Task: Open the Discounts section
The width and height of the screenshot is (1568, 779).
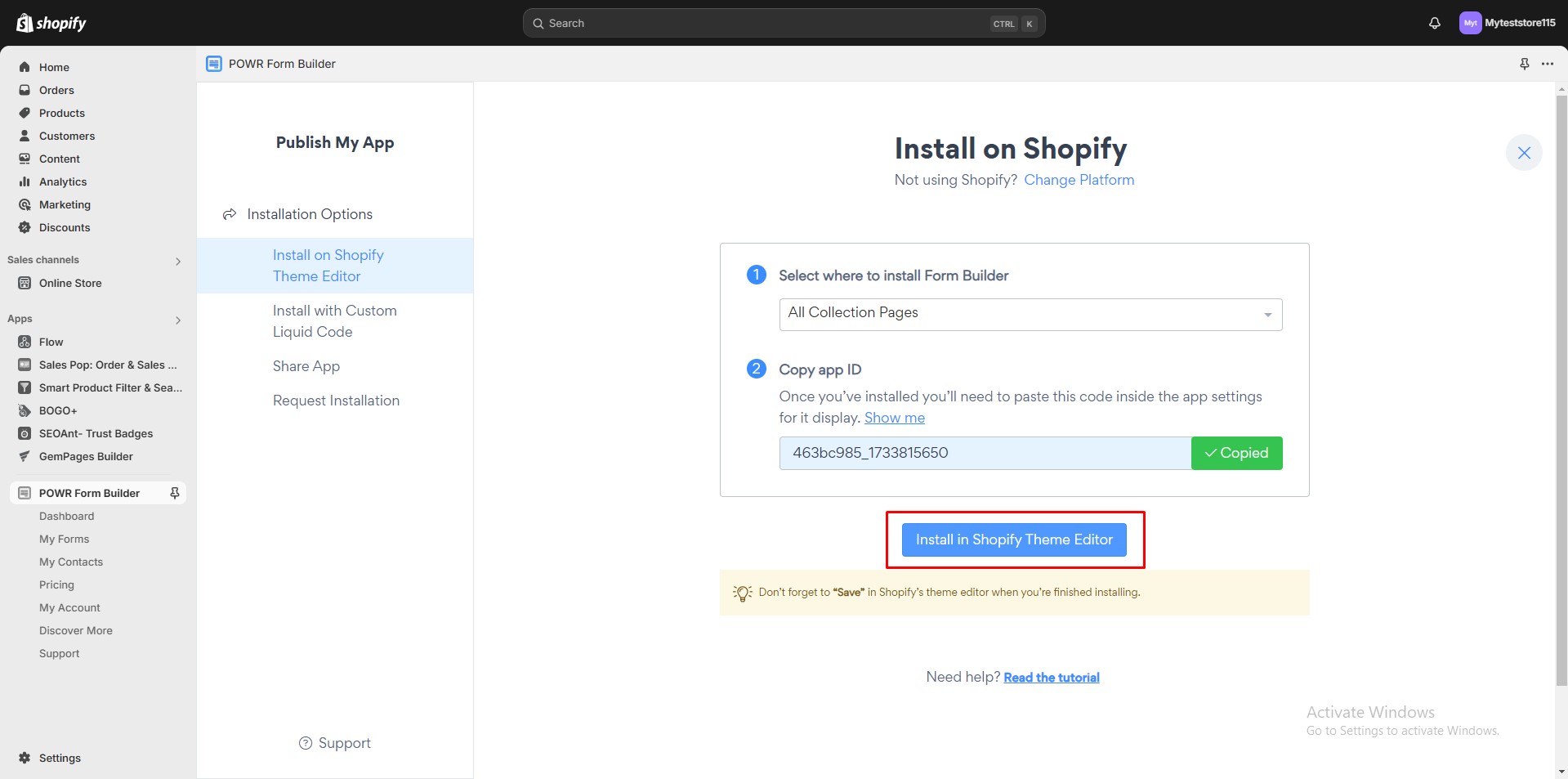Action: click(x=65, y=227)
